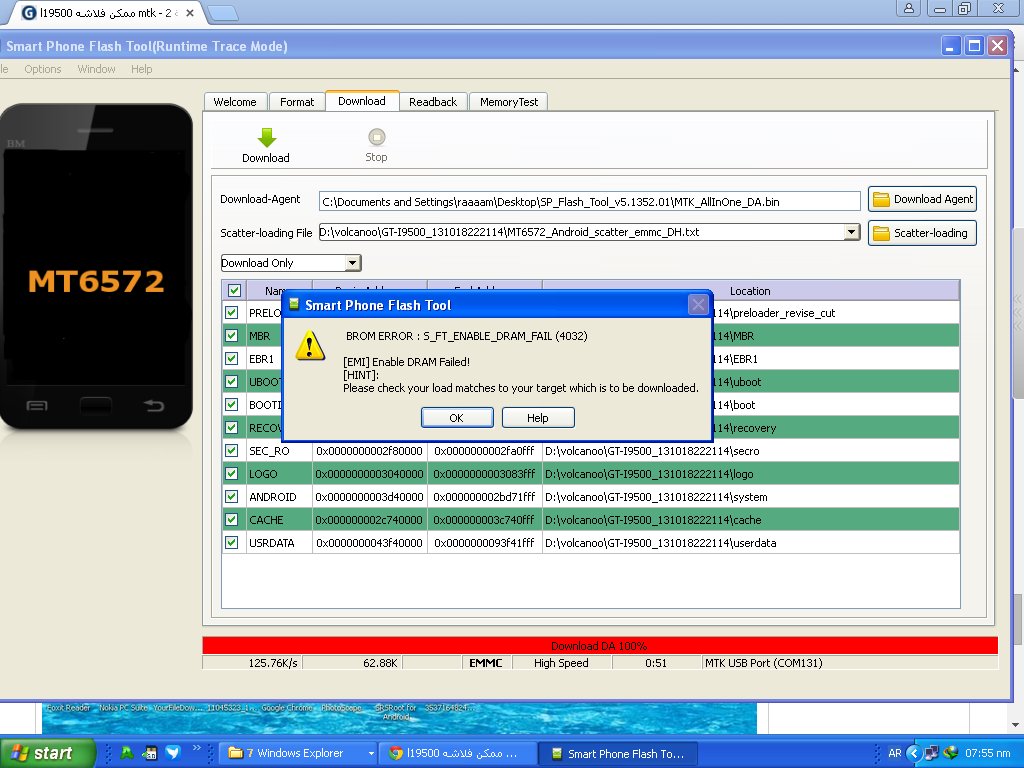Open the Help menu in the menu bar
The width and height of the screenshot is (1024, 768).
[141, 69]
